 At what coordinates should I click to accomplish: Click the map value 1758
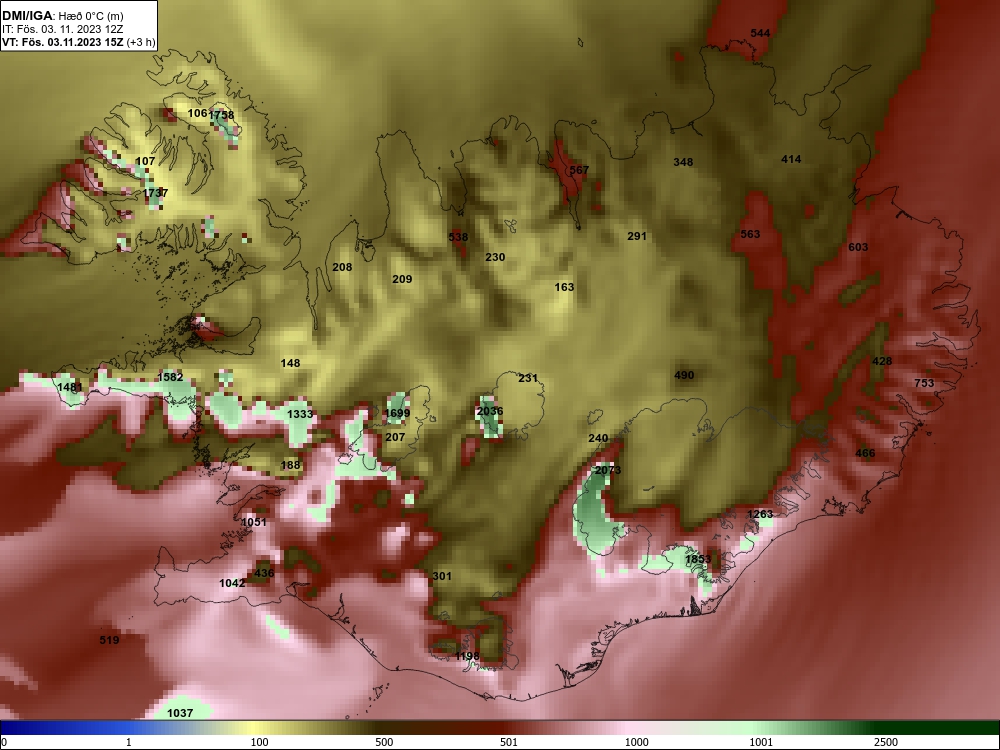[222, 115]
